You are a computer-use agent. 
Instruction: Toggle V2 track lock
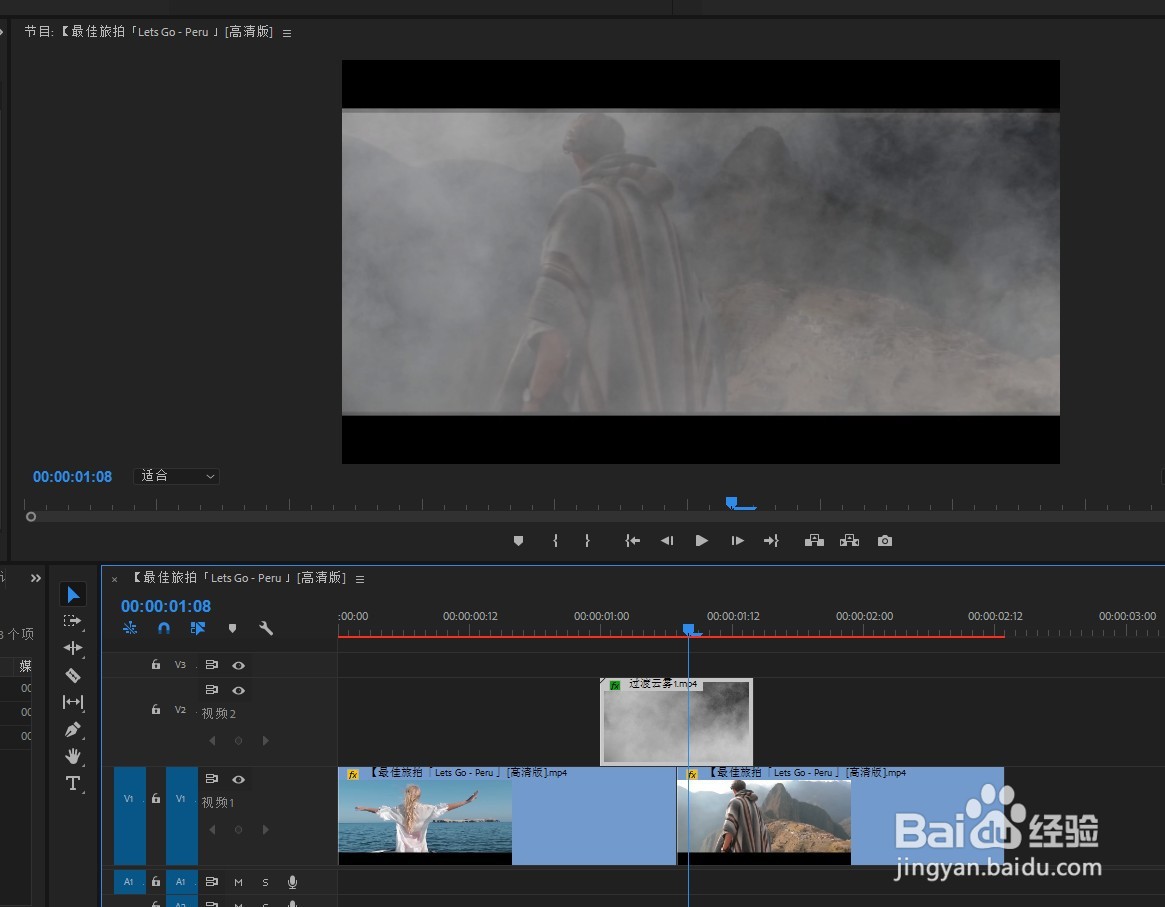point(156,709)
